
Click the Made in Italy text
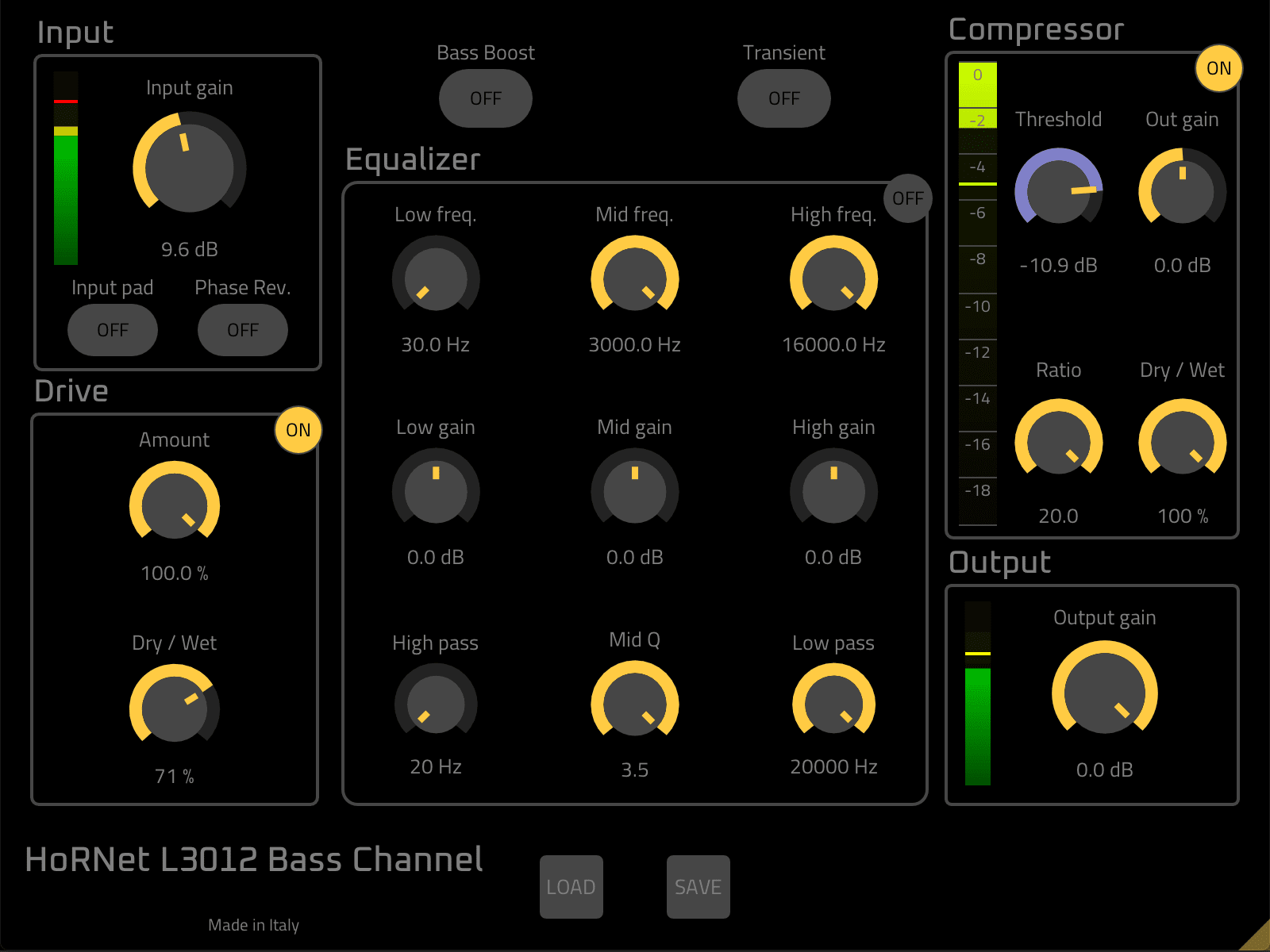pyautogui.click(x=254, y=925)
